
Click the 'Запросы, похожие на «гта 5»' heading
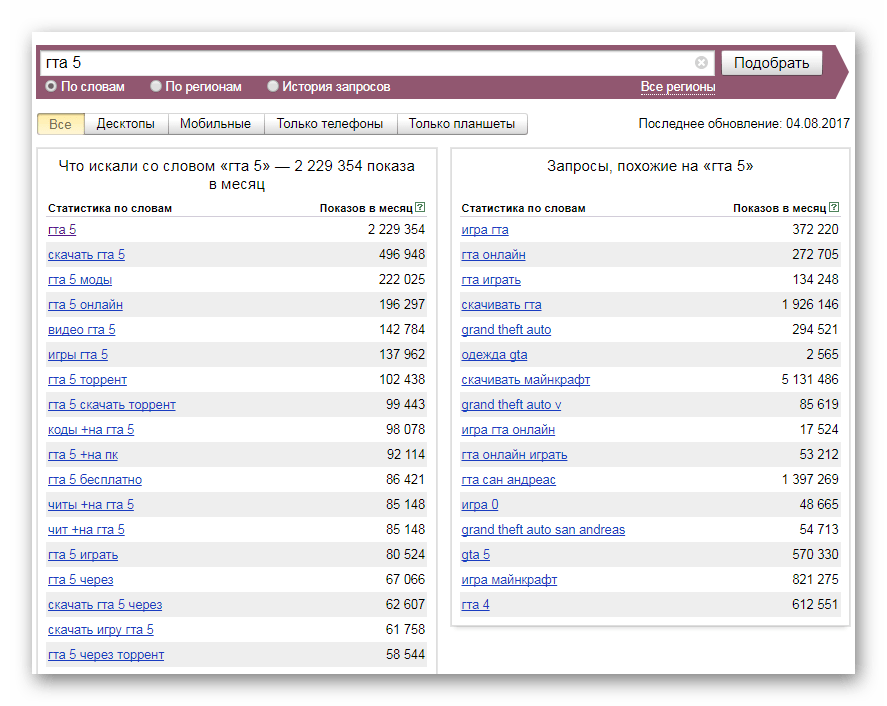pyautogui.click(x=650, y=166)
